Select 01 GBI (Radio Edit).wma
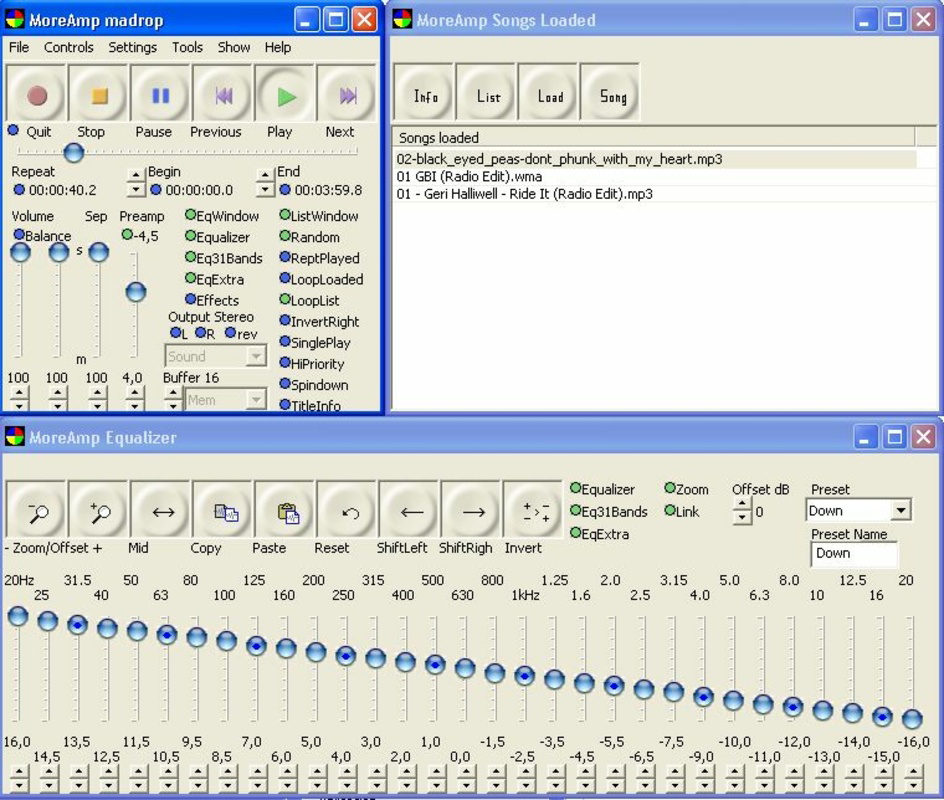944x800 pixels. click(665, 176)
